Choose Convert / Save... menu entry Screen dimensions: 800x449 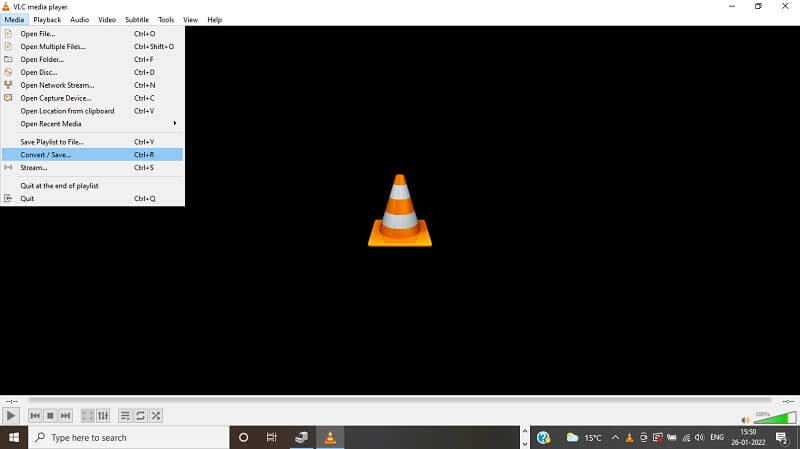(92, 155)
